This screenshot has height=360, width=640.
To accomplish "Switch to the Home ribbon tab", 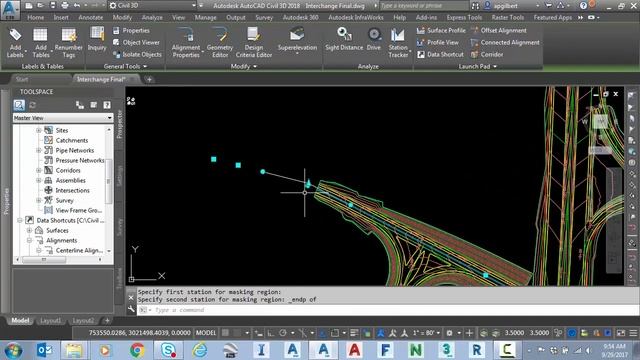I will click(36, 18).
